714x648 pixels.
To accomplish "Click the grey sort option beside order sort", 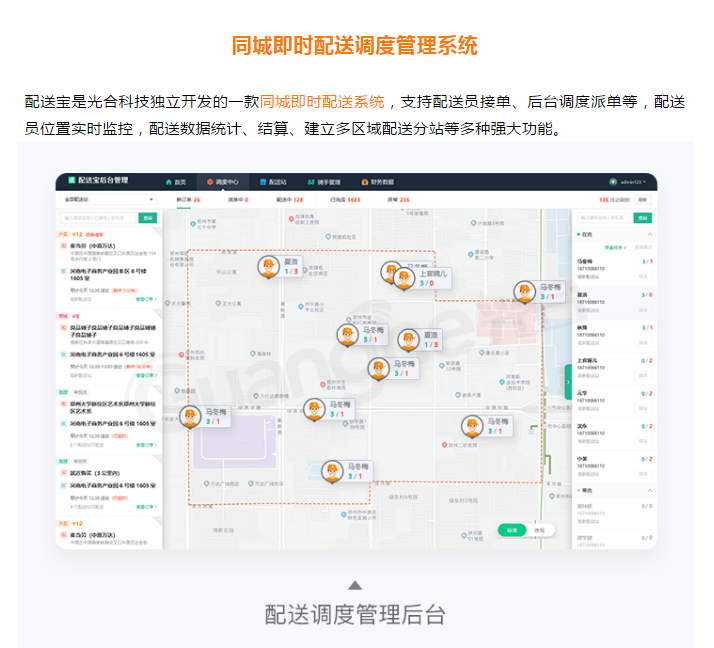I will [643, 247].
